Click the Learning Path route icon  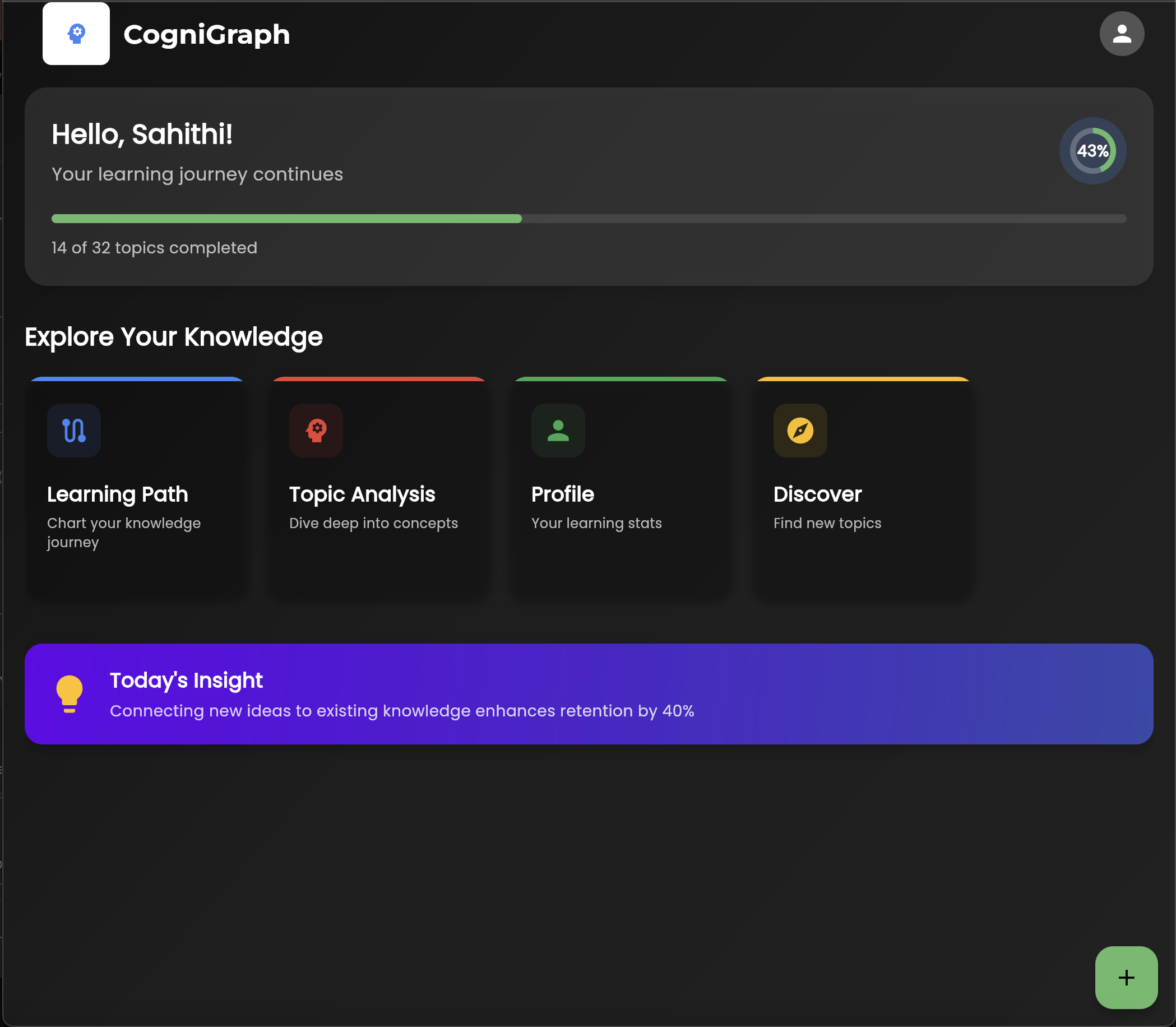click(x=74, y=431)
